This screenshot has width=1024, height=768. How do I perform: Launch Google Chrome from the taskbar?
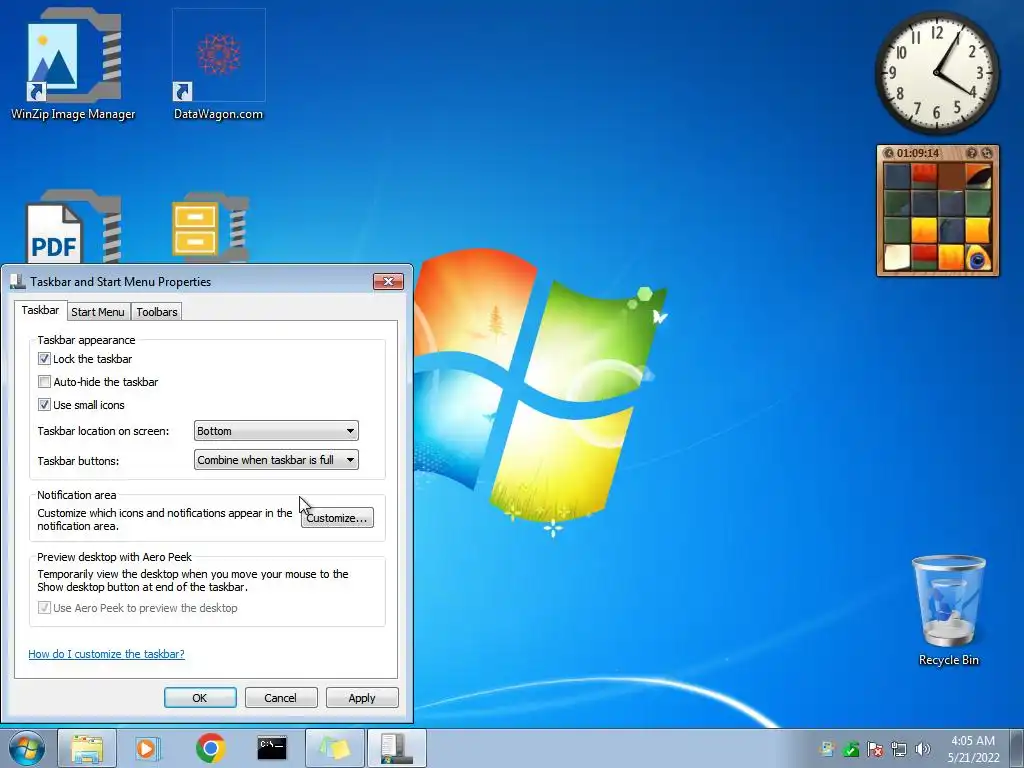[210, 748]
